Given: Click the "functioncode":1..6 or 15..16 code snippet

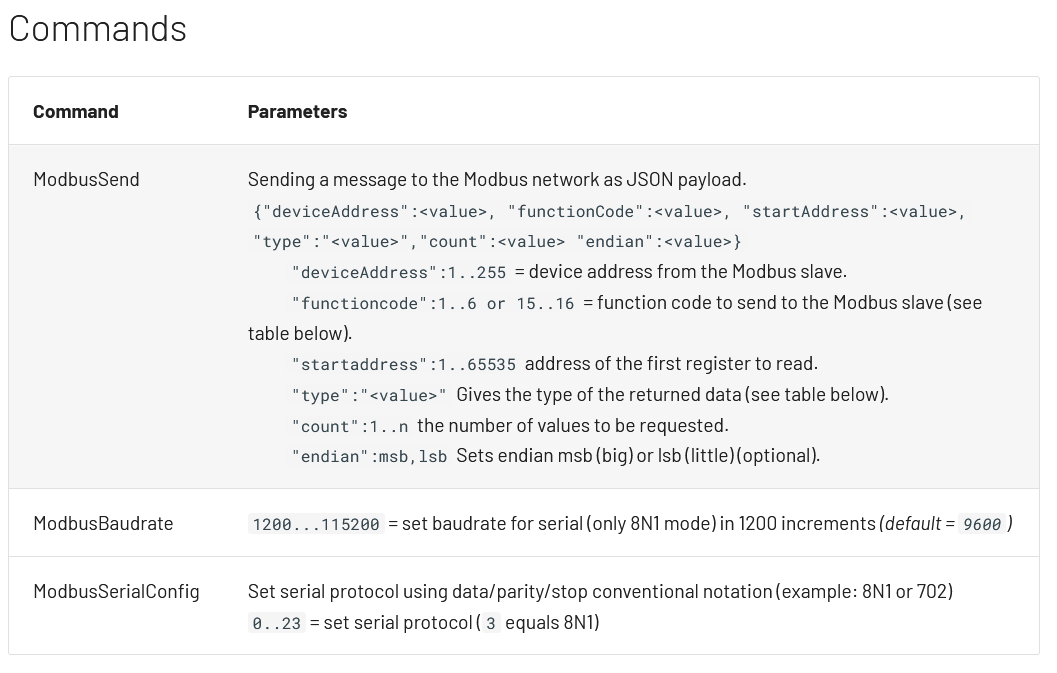Looking at the screenshot, I should tap(433, 303).
